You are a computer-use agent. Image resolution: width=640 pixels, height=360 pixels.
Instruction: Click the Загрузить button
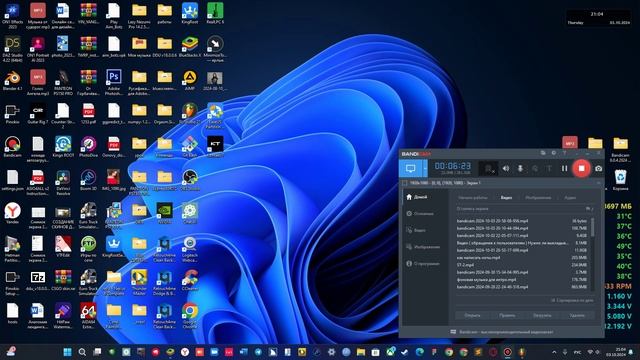pyautogui.click(x=542, y=315)
